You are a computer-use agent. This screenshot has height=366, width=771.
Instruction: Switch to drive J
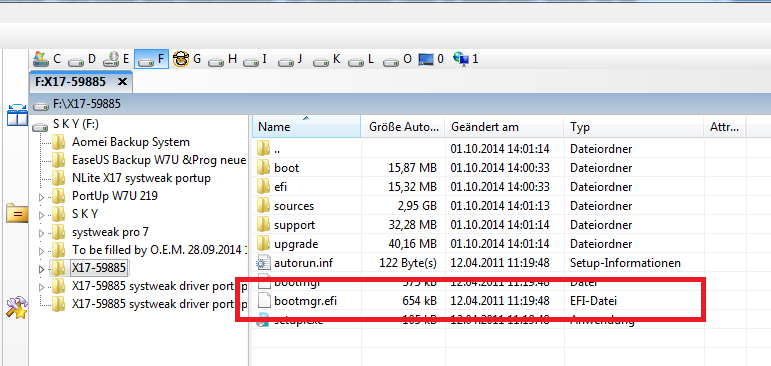tap(290, 60)
